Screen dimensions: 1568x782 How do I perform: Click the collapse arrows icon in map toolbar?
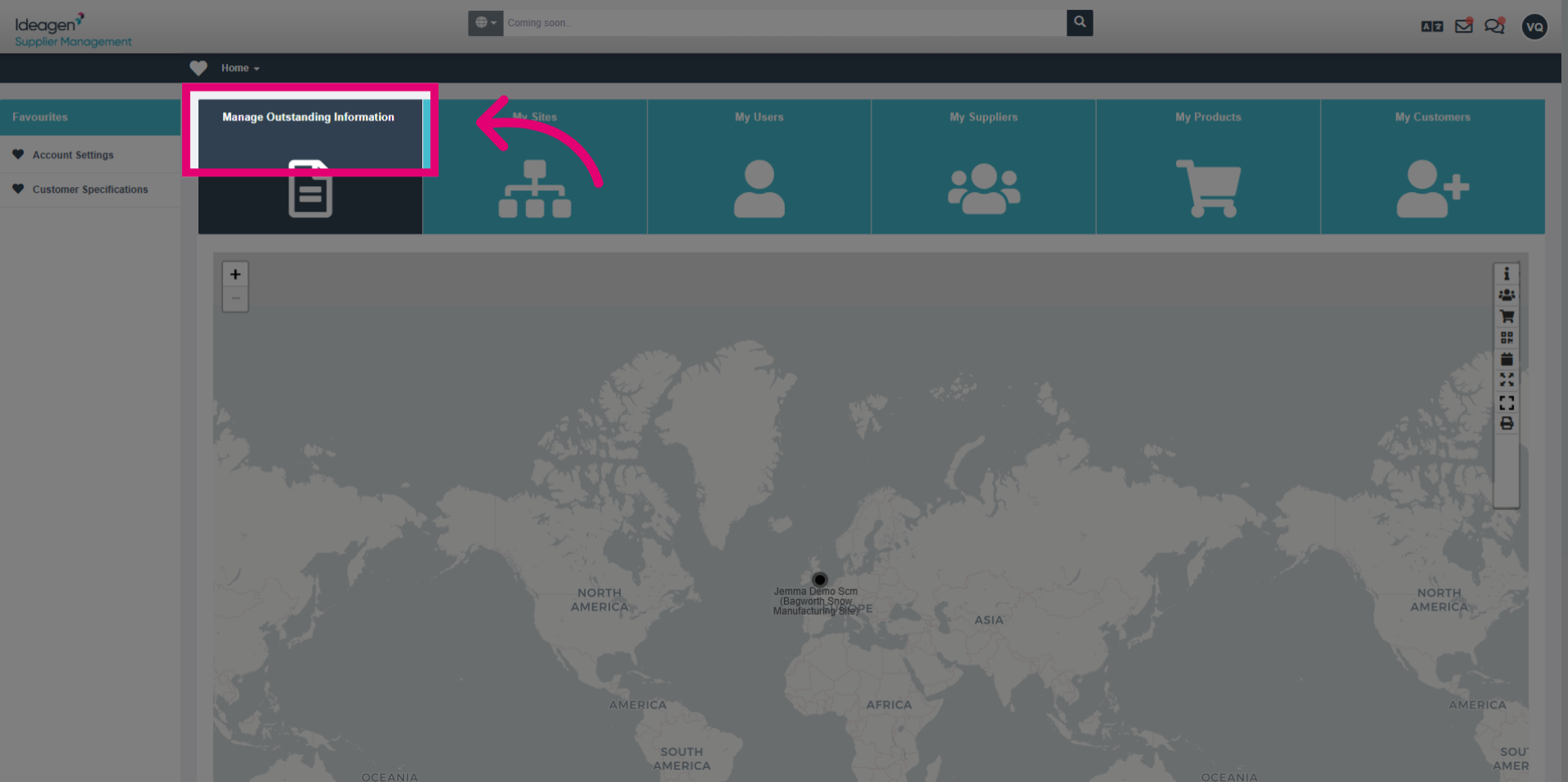click(x=1507, y=380)
